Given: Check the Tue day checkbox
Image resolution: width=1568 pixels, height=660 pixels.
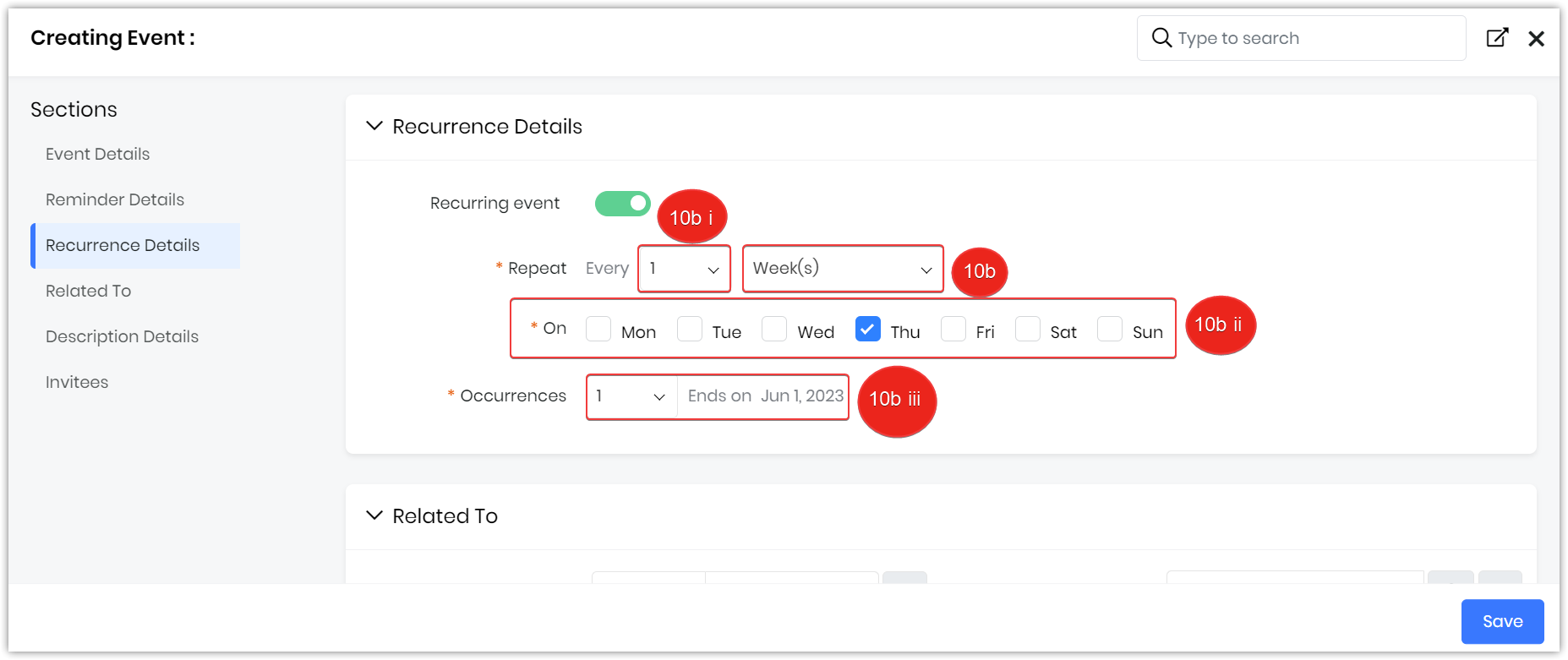Looking at the screenshot, I should click(x=690, y=329).
